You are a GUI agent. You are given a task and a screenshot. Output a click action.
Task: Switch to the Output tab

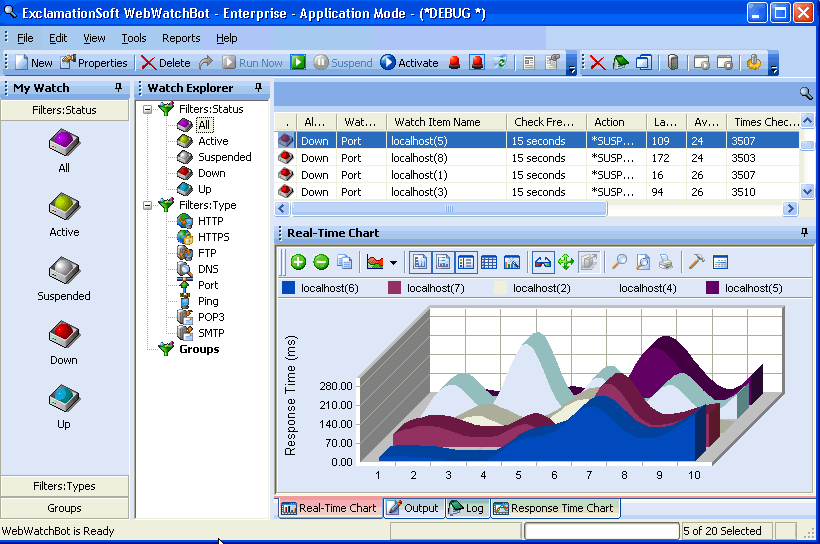[x=414, y=508]
